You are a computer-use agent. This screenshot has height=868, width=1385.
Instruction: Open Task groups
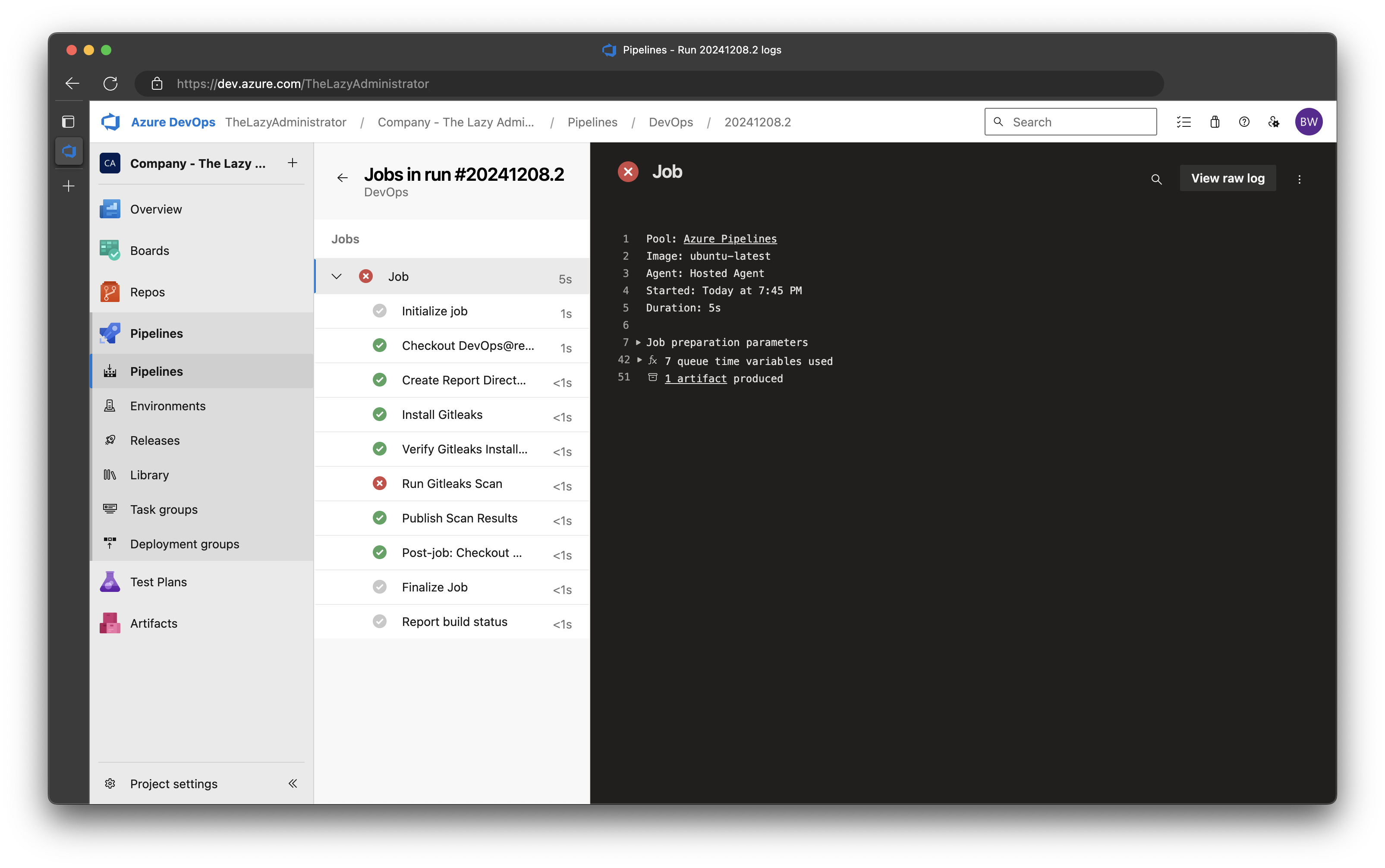tap(201, 509)
